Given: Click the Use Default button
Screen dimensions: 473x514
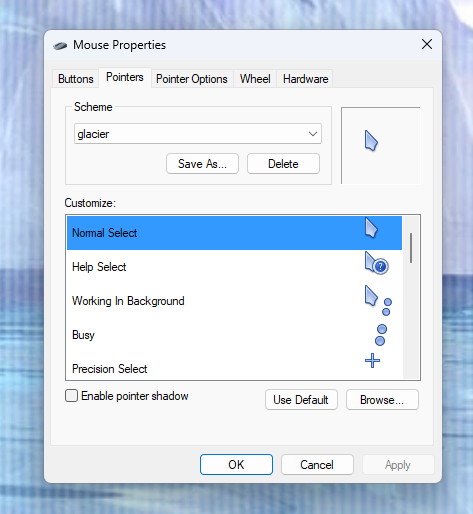Looking at the screenshot, I should pyautogui.click(x=301, y=400).
